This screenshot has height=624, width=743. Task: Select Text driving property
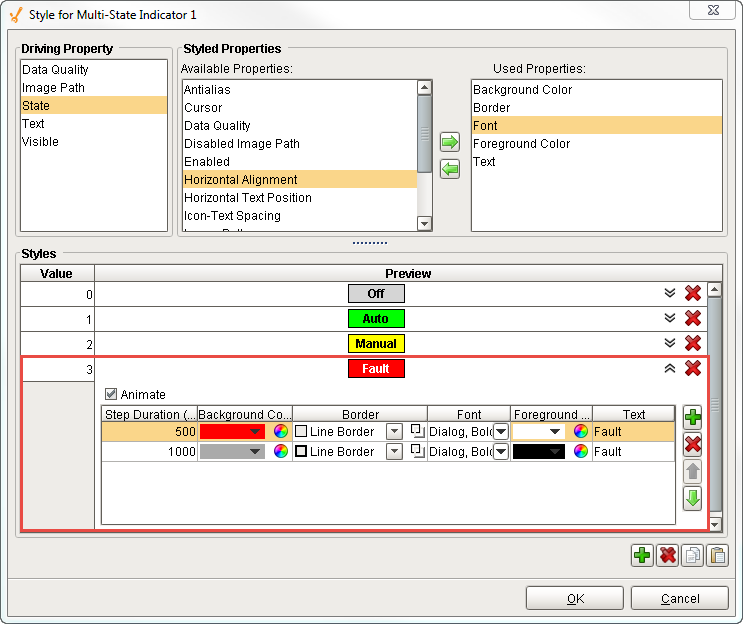(94, 124)
